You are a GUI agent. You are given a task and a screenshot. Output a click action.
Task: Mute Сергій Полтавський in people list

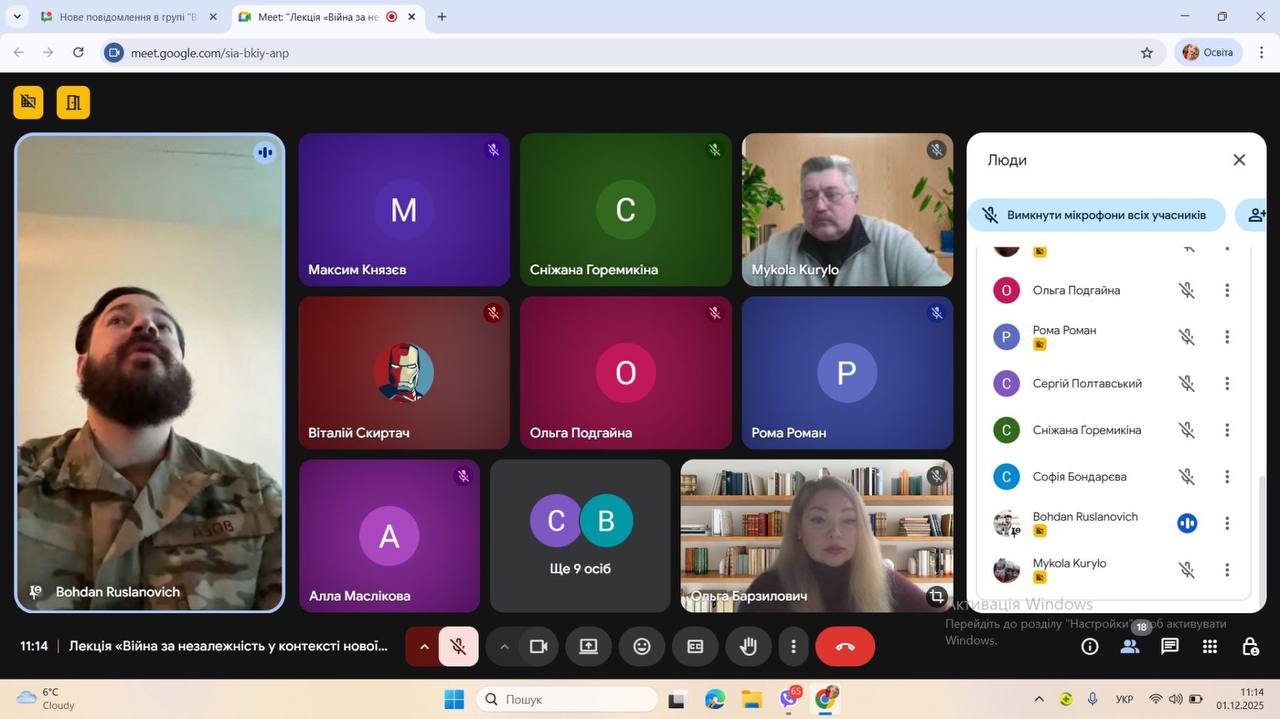pyautogui.click(x=1186, y=384)
